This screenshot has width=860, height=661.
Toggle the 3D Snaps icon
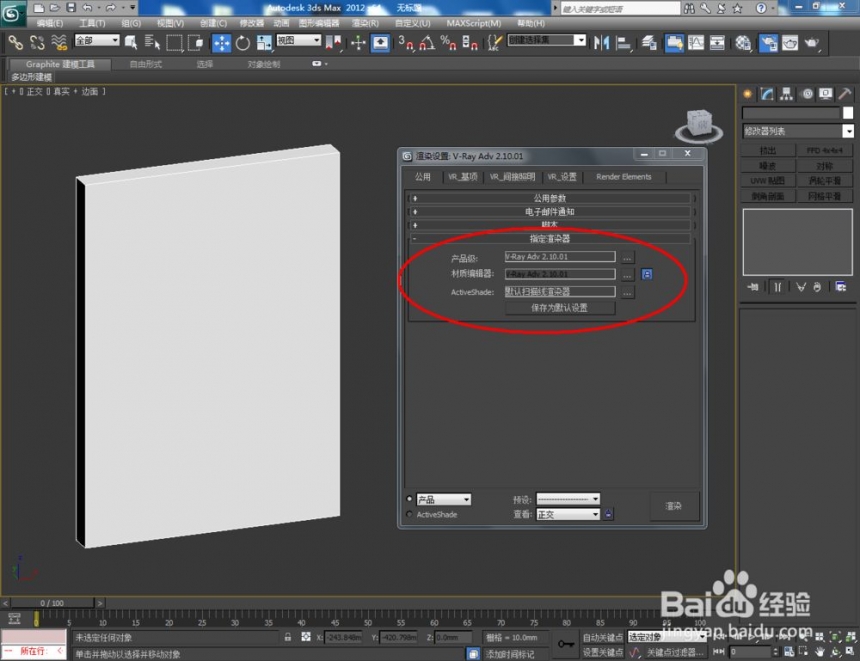tap(406, 42)
